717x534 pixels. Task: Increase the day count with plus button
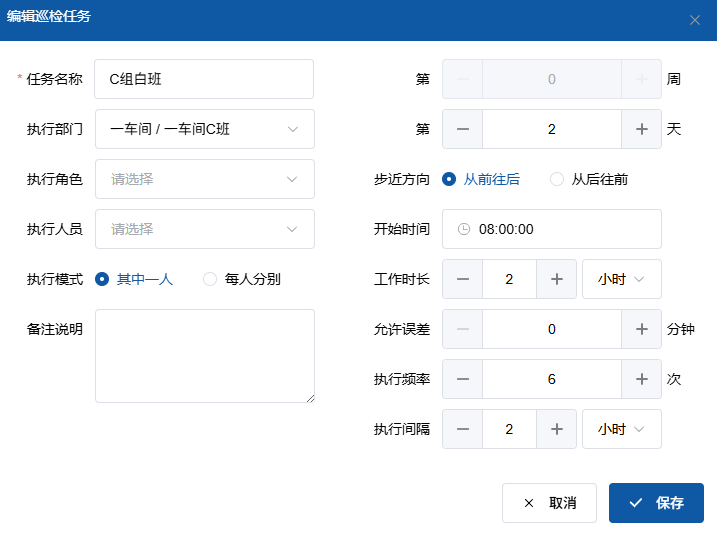tap(641, 129)
